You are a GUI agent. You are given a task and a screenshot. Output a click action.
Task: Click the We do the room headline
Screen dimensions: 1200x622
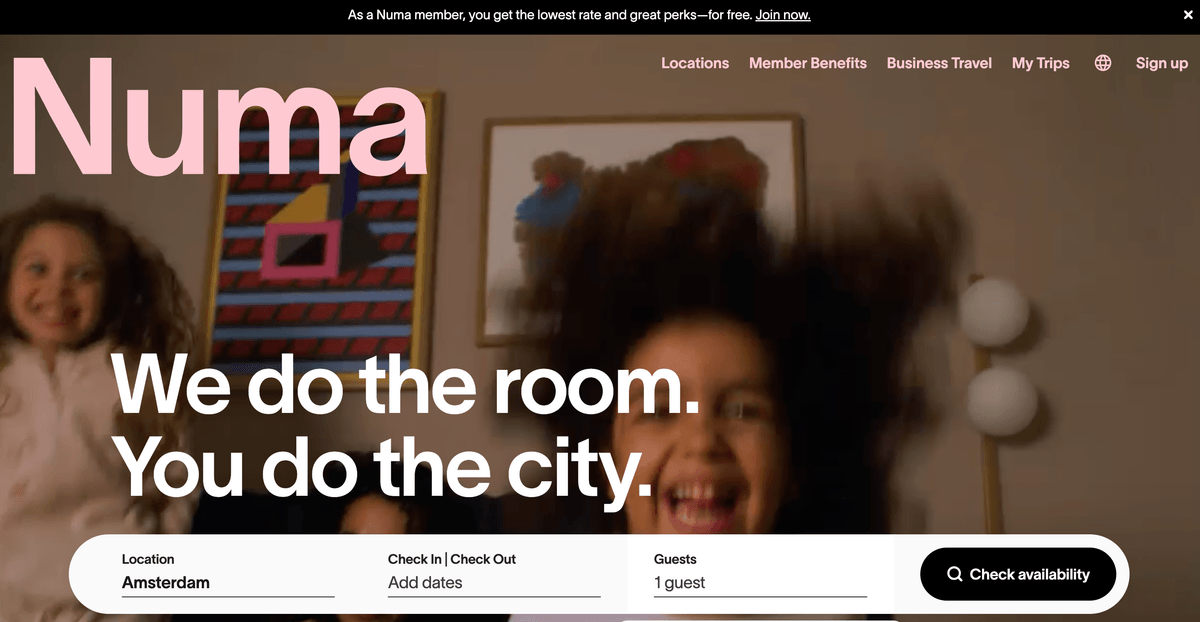tap(405, 385)
